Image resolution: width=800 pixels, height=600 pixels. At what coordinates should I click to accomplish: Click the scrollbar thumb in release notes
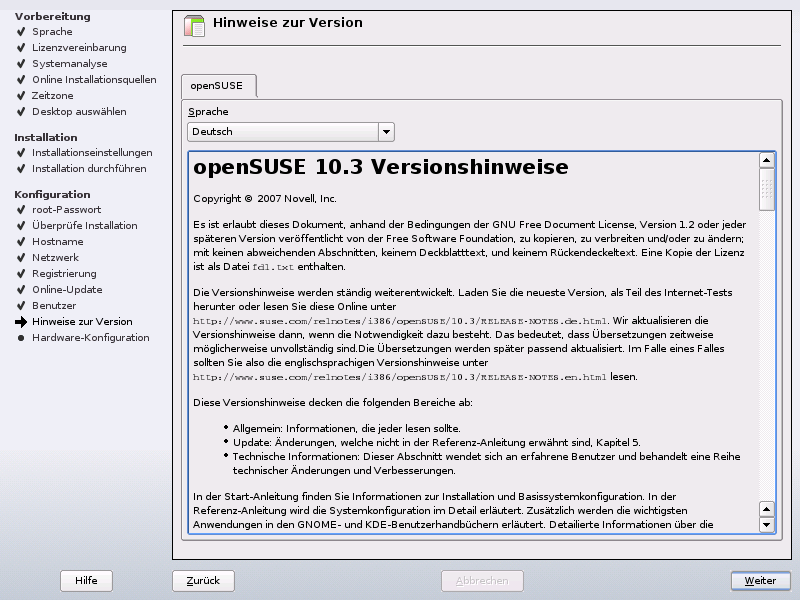point(766,189)
